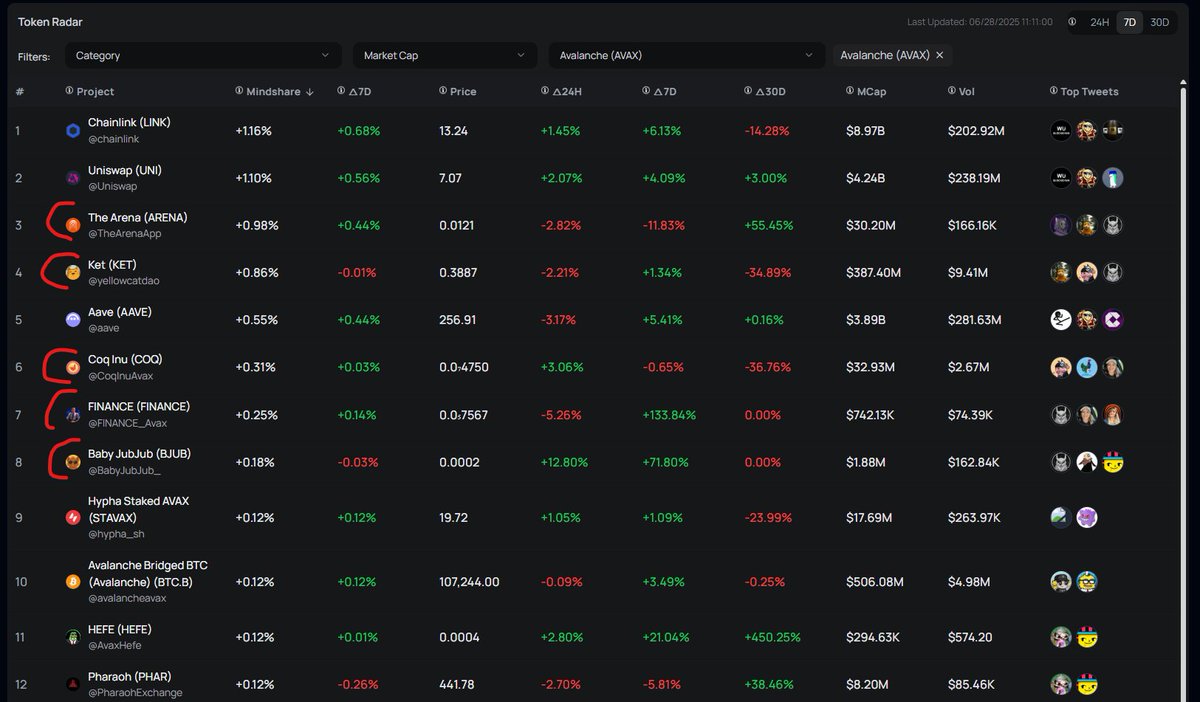The width and height of the screenshot is (1200, 702).
Task: Click the 107,244.00 price value
Action: point(469,582)
